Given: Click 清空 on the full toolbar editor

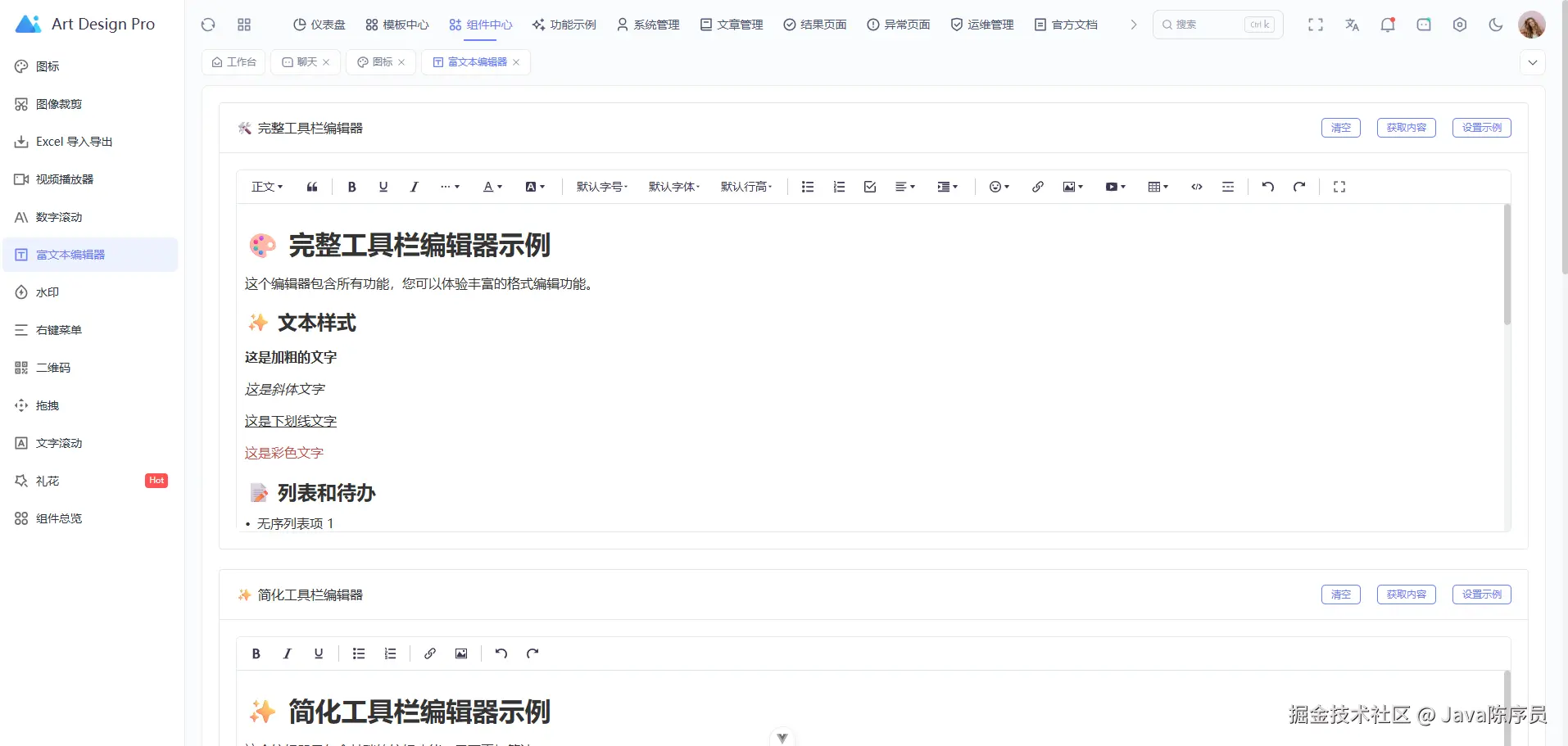Looking at the screenshot, I should 1340,128.
